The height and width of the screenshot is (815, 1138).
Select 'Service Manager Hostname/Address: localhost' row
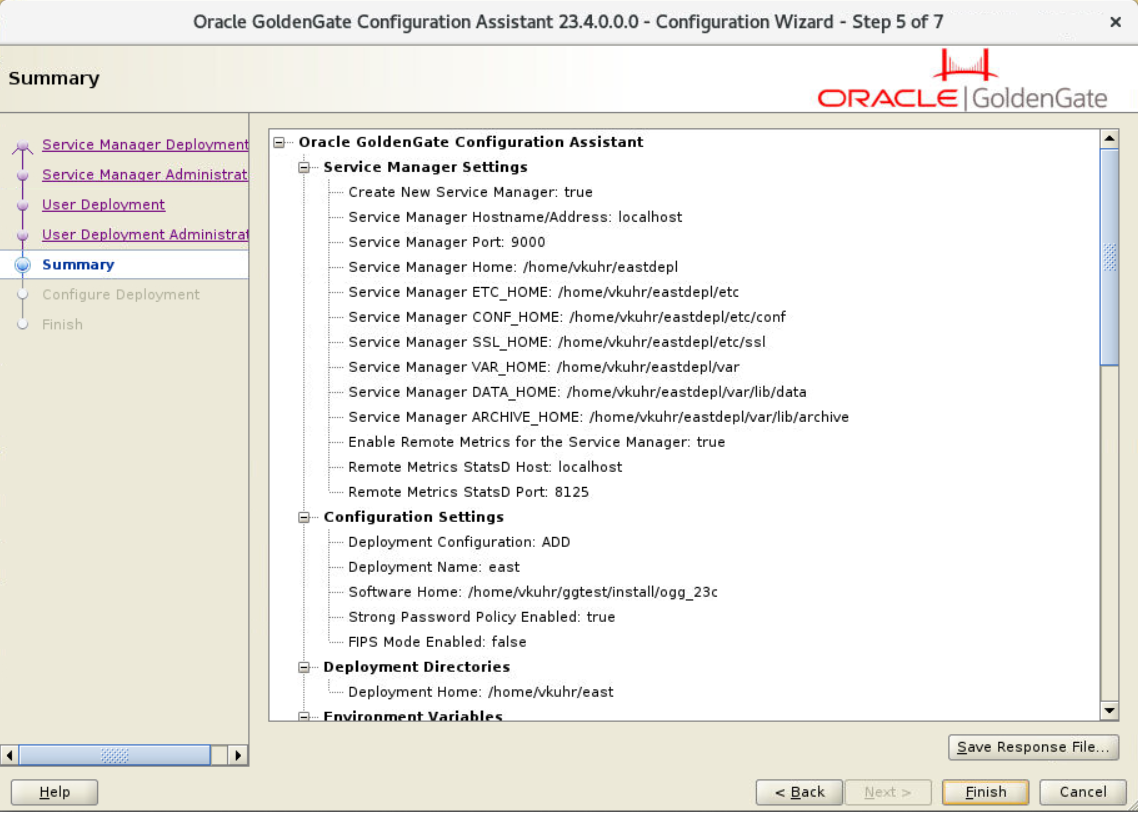coord(515,217)
